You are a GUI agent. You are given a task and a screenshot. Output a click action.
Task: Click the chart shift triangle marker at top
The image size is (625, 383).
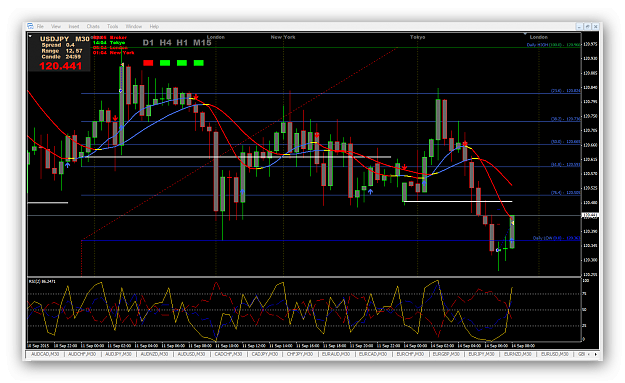click(x=525, y=34)
